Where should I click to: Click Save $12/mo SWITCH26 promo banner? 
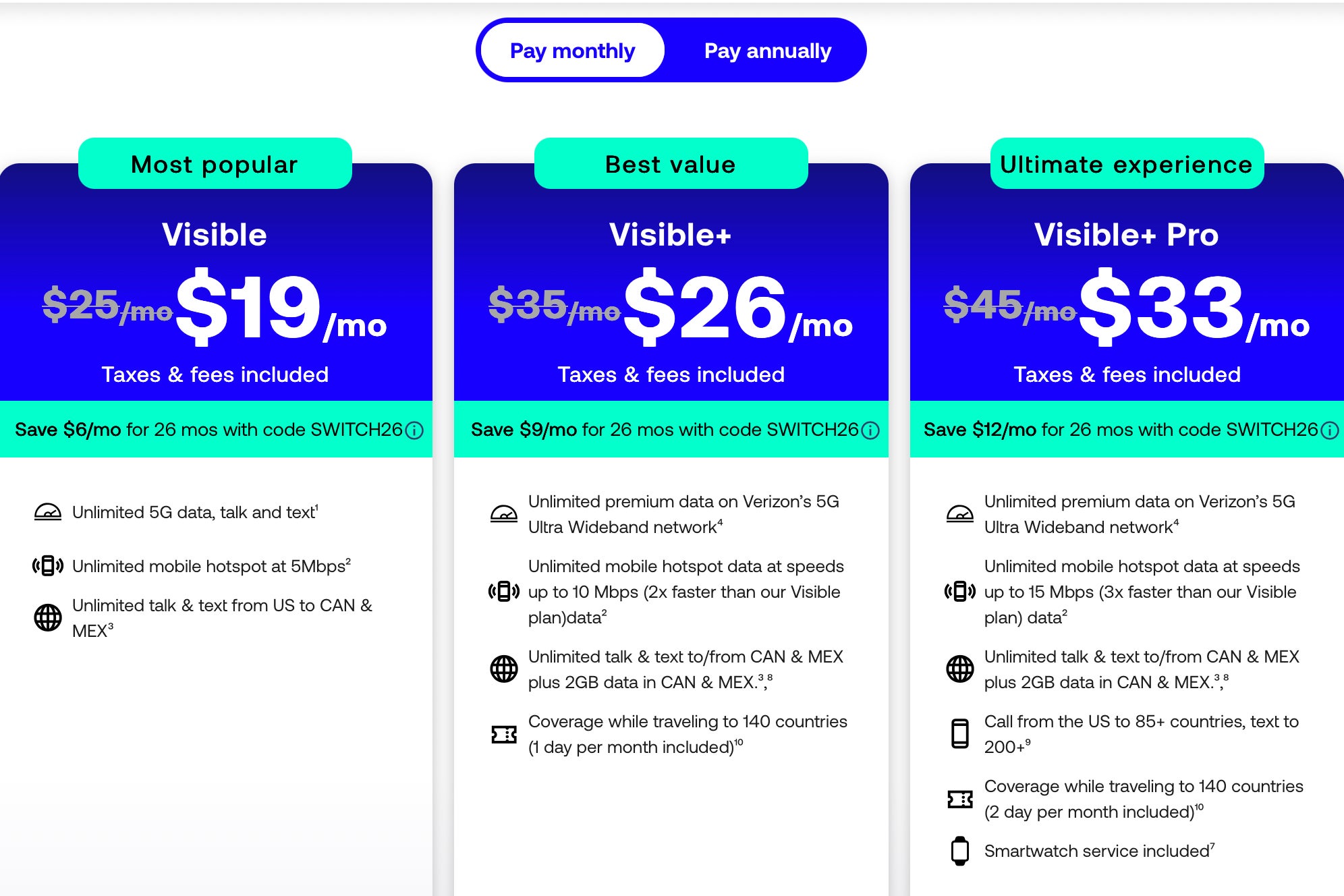[1120, 430]
